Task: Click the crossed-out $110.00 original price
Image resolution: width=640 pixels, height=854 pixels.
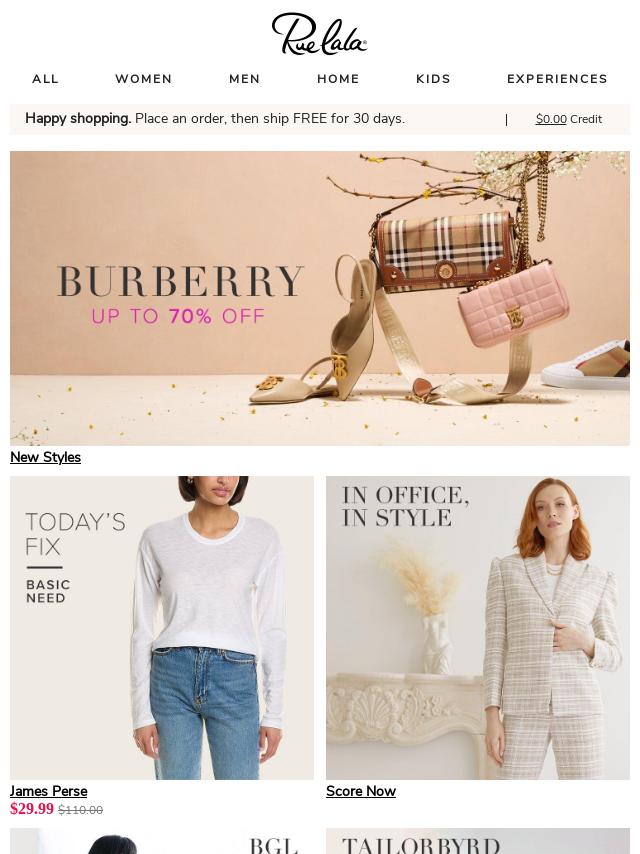Action: pos(81,810)
